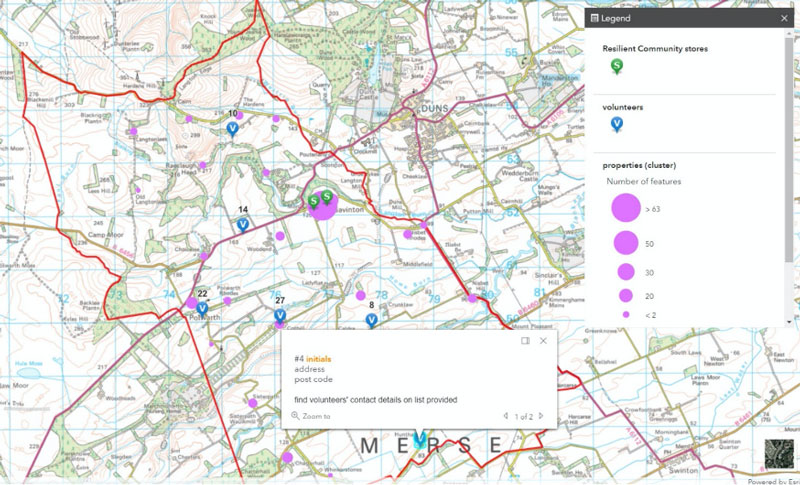
Task: Click the purple cluster dot near Nisbet Hill
Action: tap(472, 298)
